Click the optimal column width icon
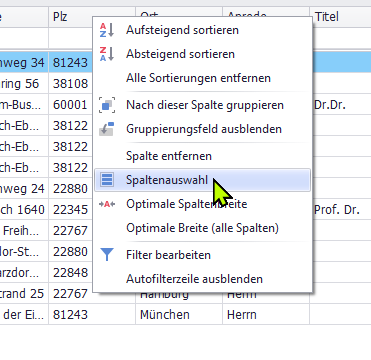Screen dimensions: 371x360 107,204
